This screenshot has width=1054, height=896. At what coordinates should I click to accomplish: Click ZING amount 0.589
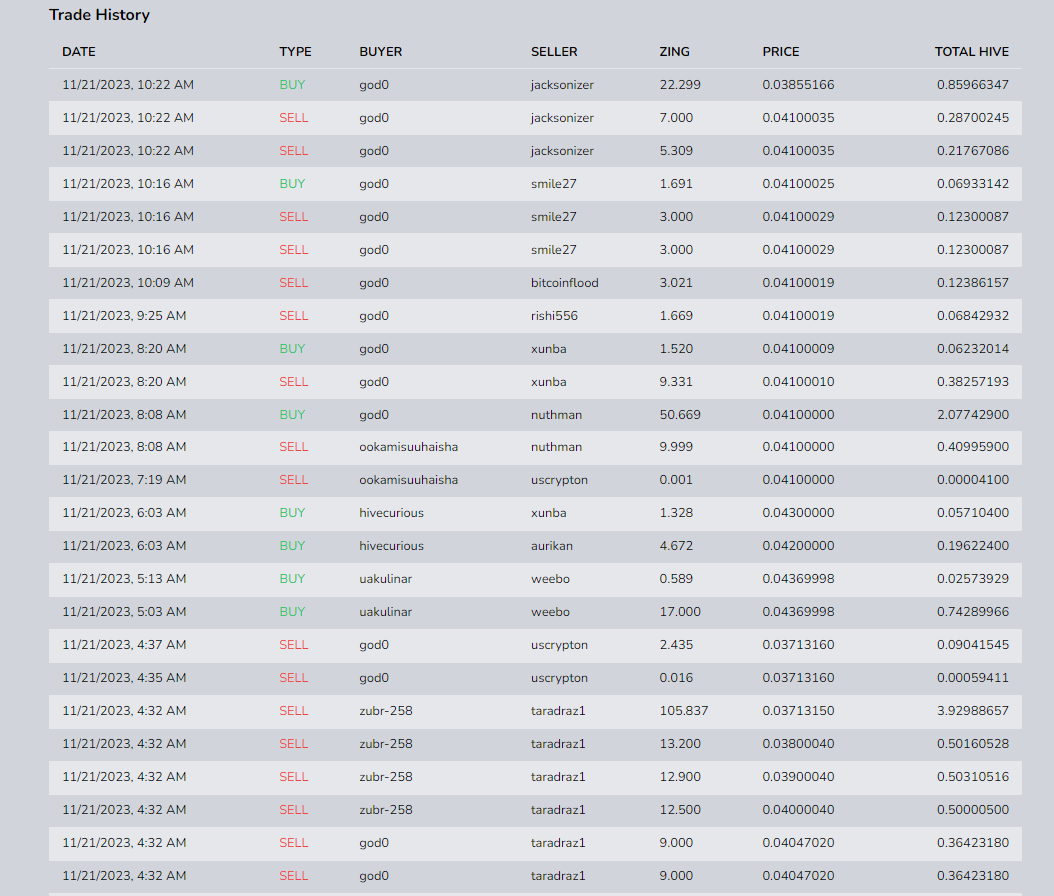(676, 579)
